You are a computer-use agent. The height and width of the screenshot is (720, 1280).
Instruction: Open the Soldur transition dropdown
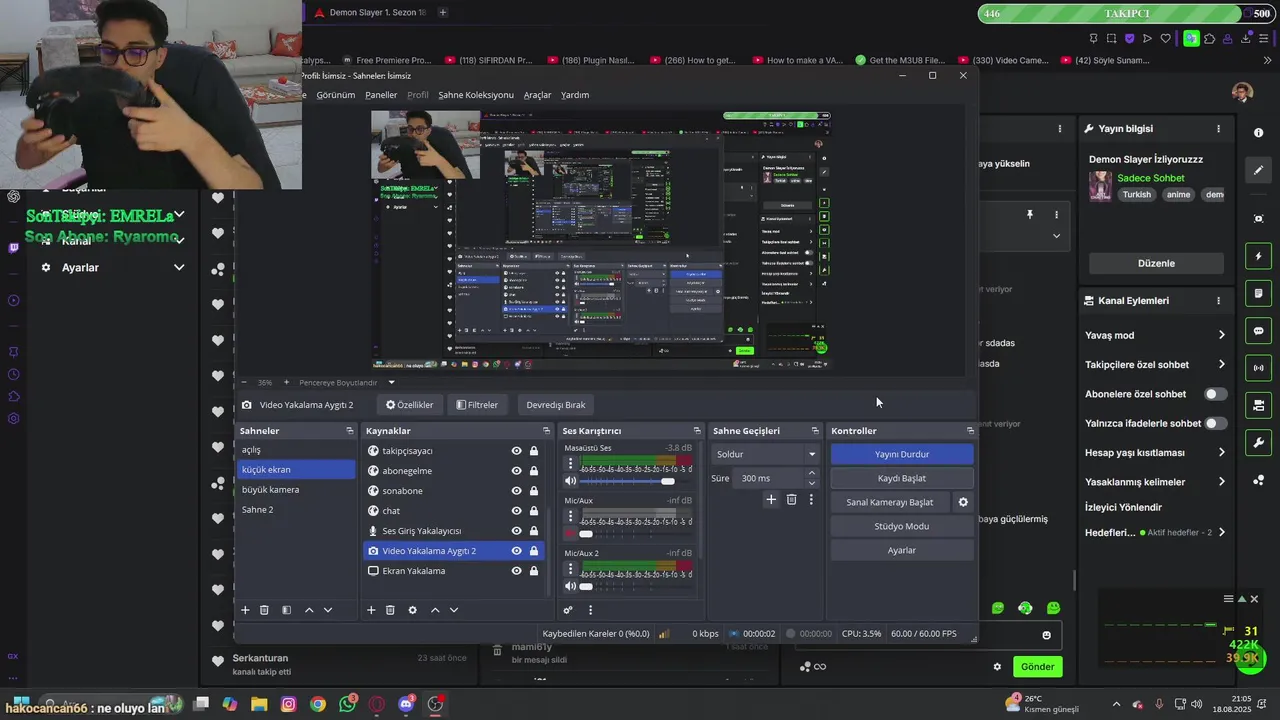click(x=766, y=454)
